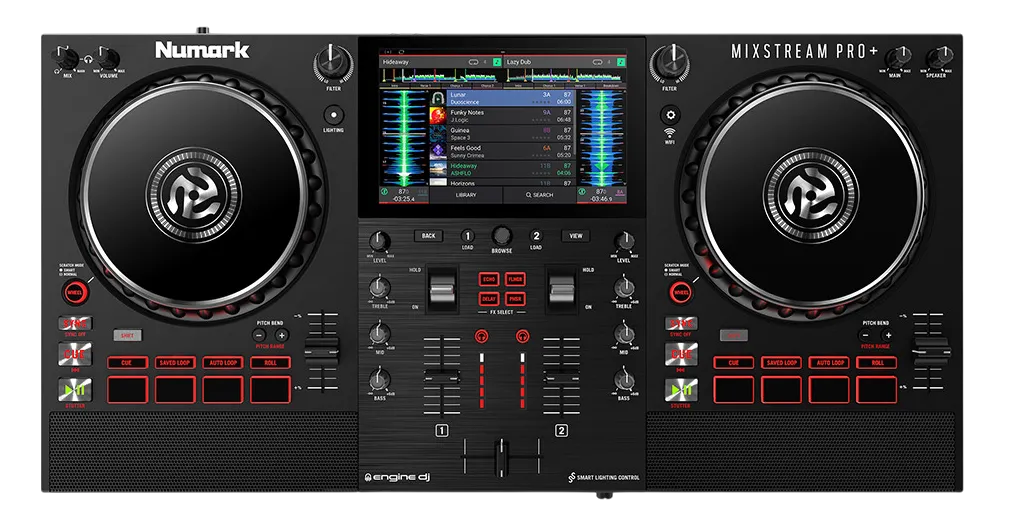The height and width of the screenshot is (526, 1010).
Task: Select the Feels Good track row
Action: [502, 151]
